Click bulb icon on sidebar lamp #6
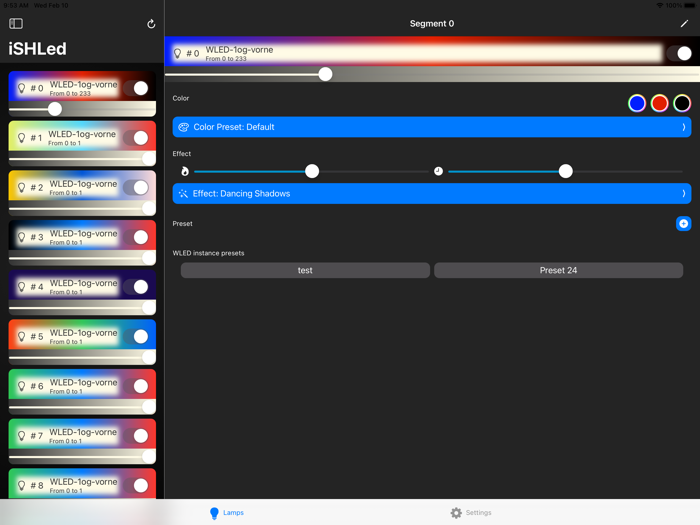This screenshot has height=525, width=700. coord(21,386)
